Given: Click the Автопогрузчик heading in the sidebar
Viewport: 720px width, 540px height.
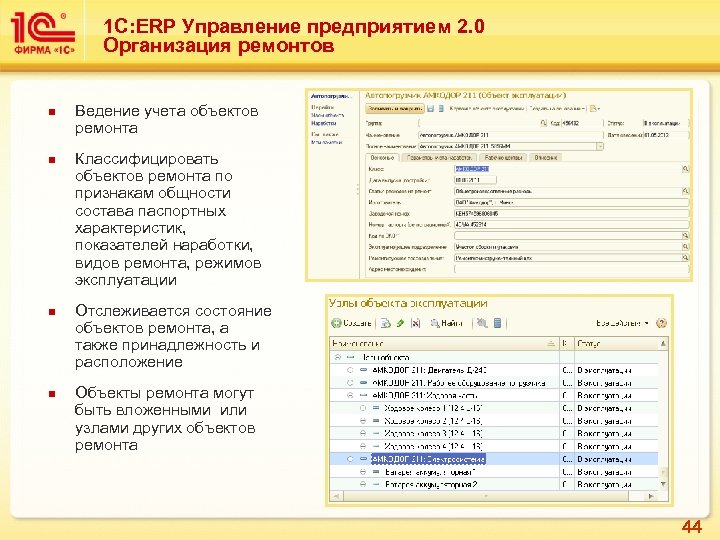Looking at the screenshot, I should [x=330, y=96].
